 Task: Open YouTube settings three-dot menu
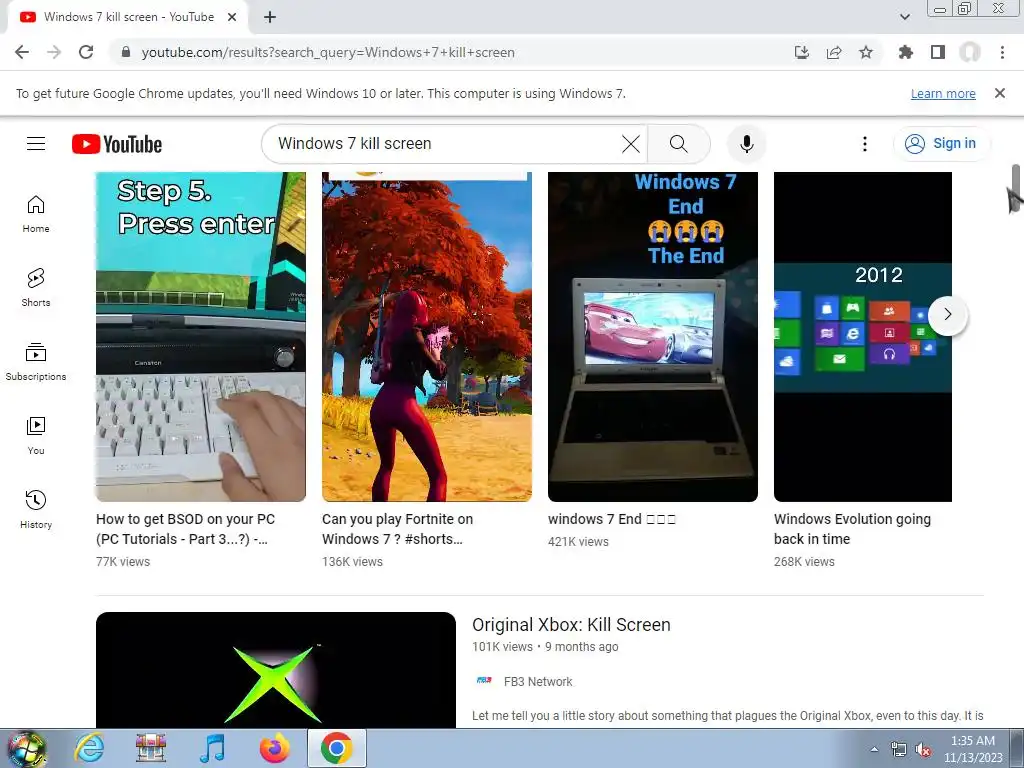pos(865,144)
